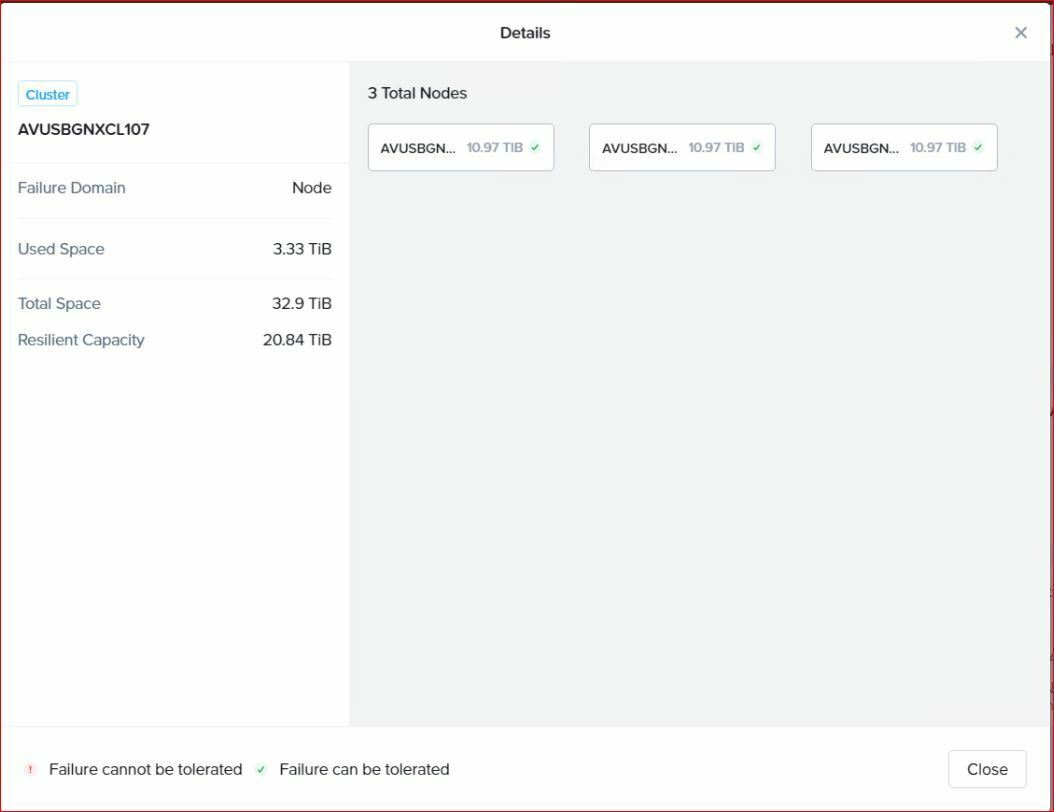The width and height of the screenshot is (1054, 812).
Task: Click the '3.33 TiB' used space value
Action: coord(302,249)
